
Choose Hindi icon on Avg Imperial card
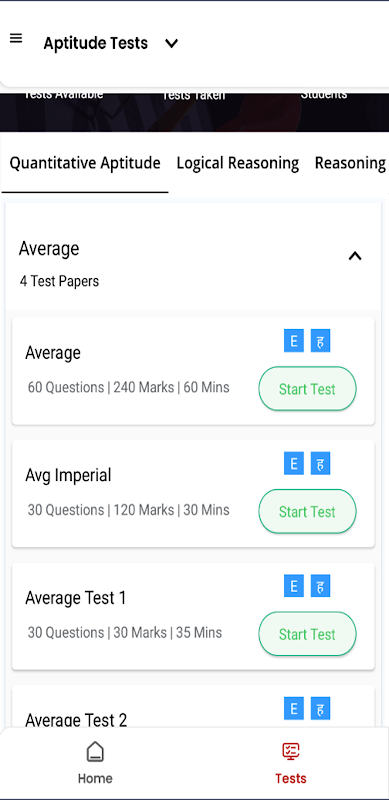(x=321, y=464)
